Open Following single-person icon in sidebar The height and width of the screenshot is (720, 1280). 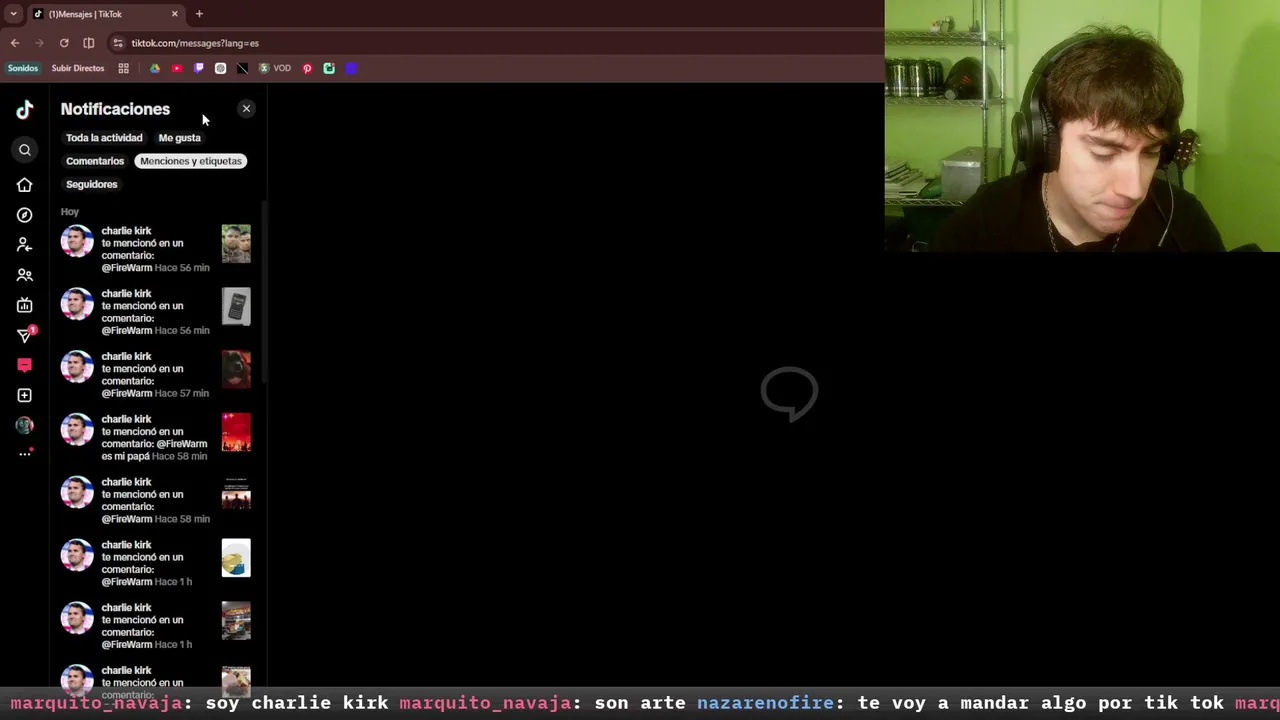coord(24,245)
